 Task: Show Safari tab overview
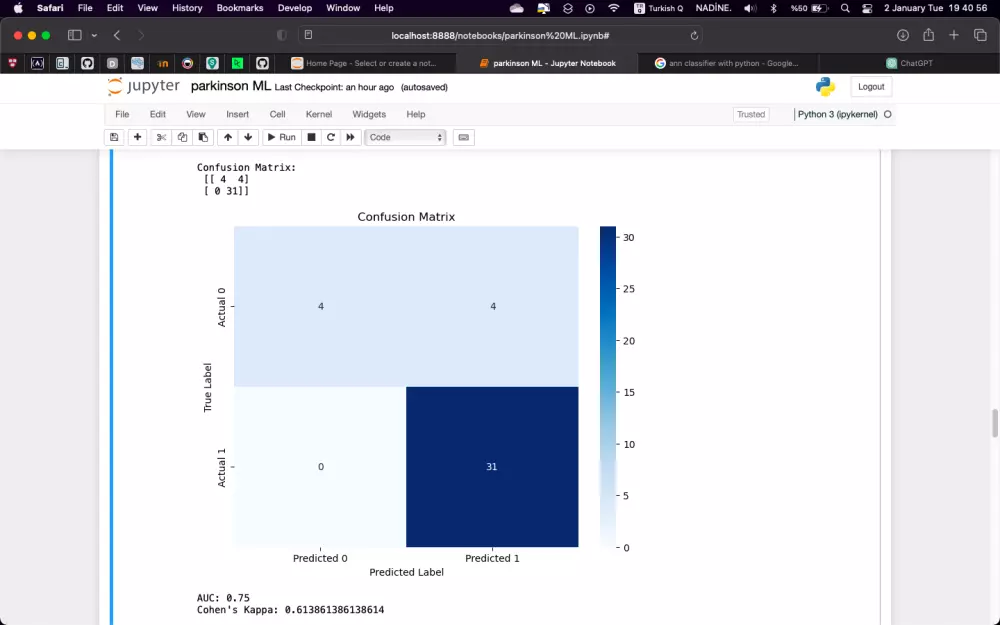tap(980, 35)
